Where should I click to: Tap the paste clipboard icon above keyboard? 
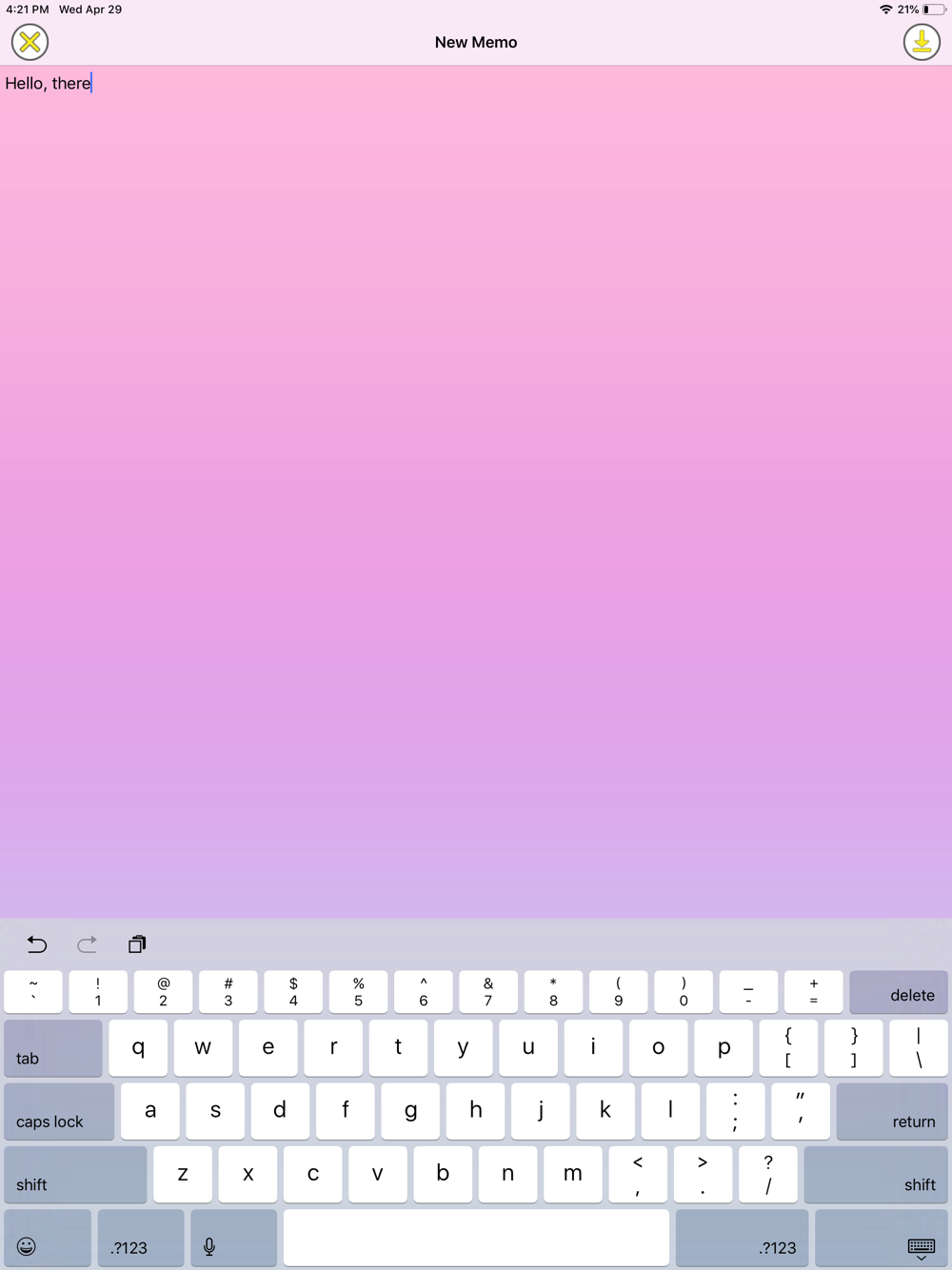pyautogui.click(x=137, y=944)
